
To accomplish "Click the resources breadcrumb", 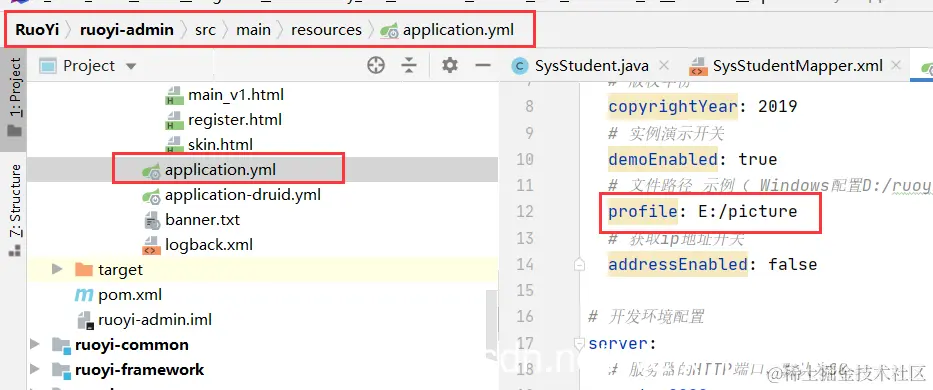I will point(326,30).
